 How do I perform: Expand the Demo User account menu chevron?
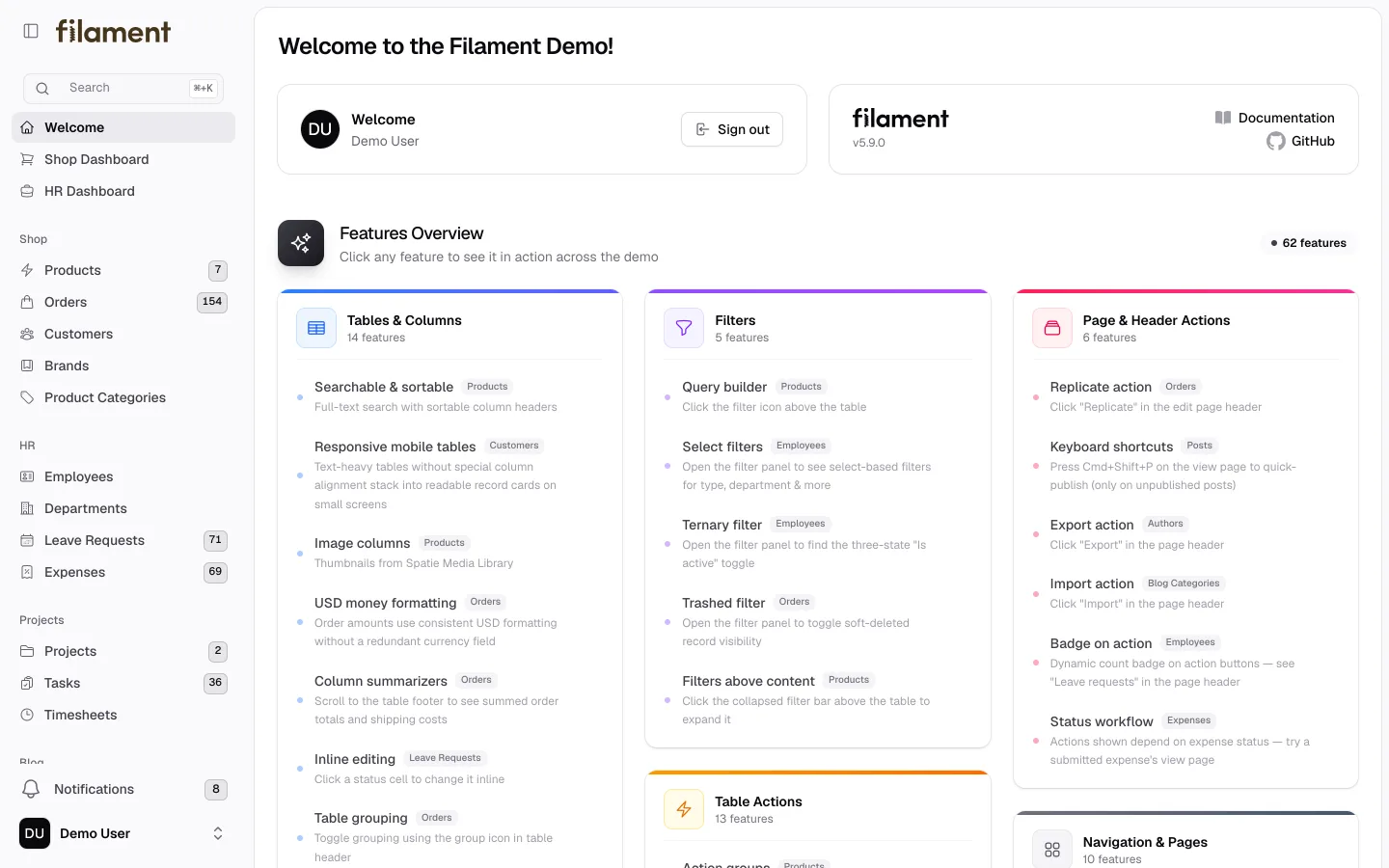tap(218, 833)
